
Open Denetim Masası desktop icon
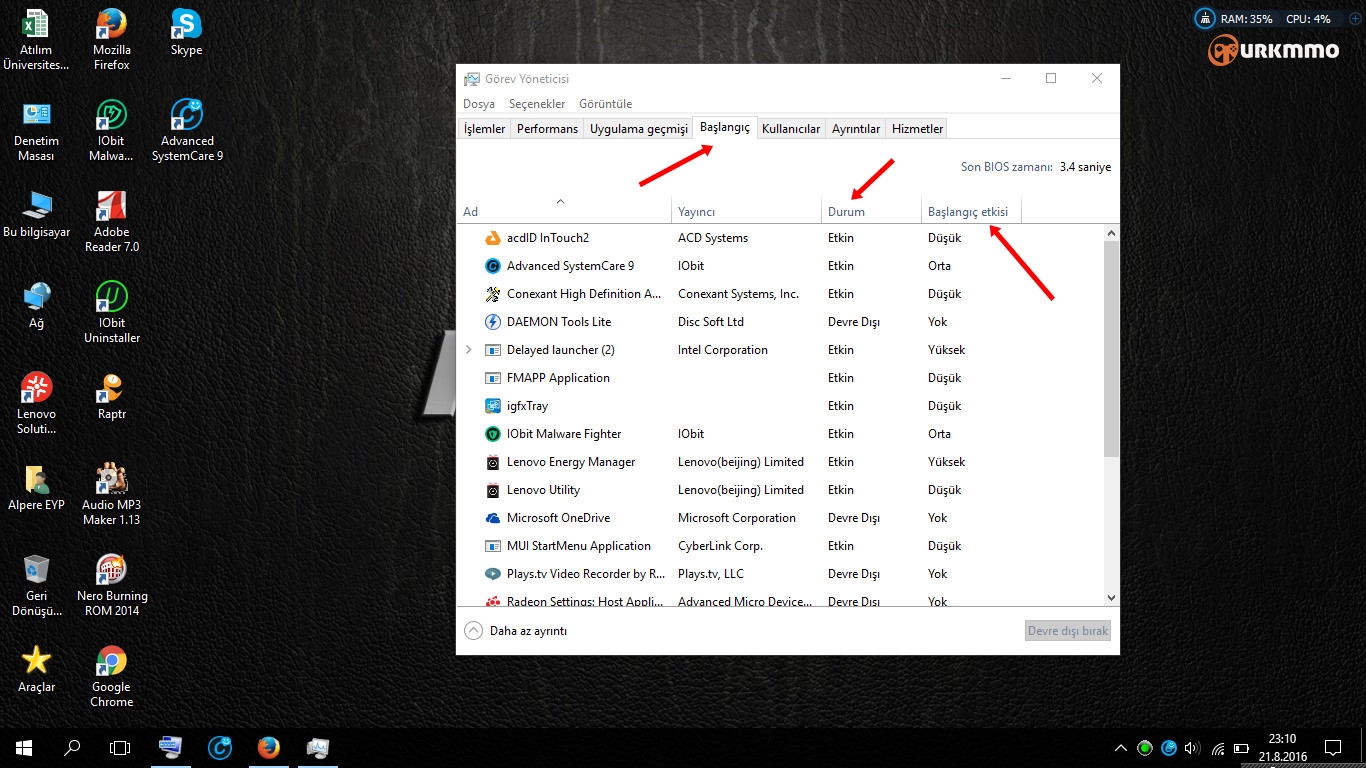tap(36, 131)
